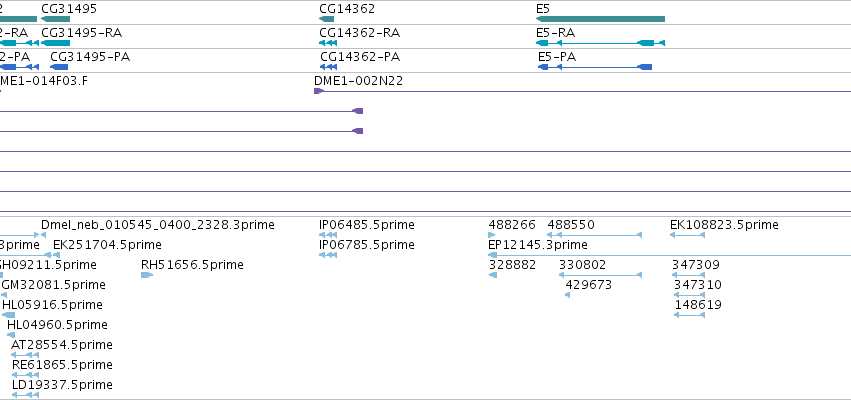Screen dimensions: 851x400
Task: Click the DME1-002N22 clone start marker
Action: [319, 91]
